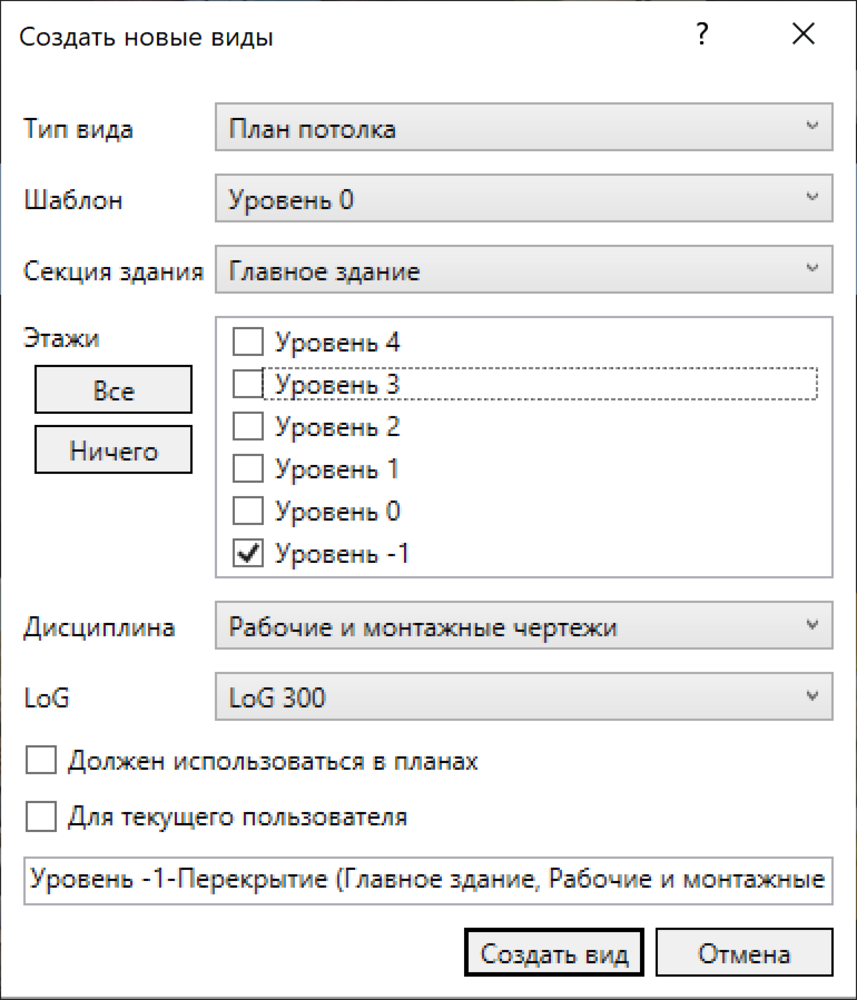Image resolution: width=857 pixels, height=1000 pixels.
Task: Click the view name text field
Action: (x=428, y=879)
